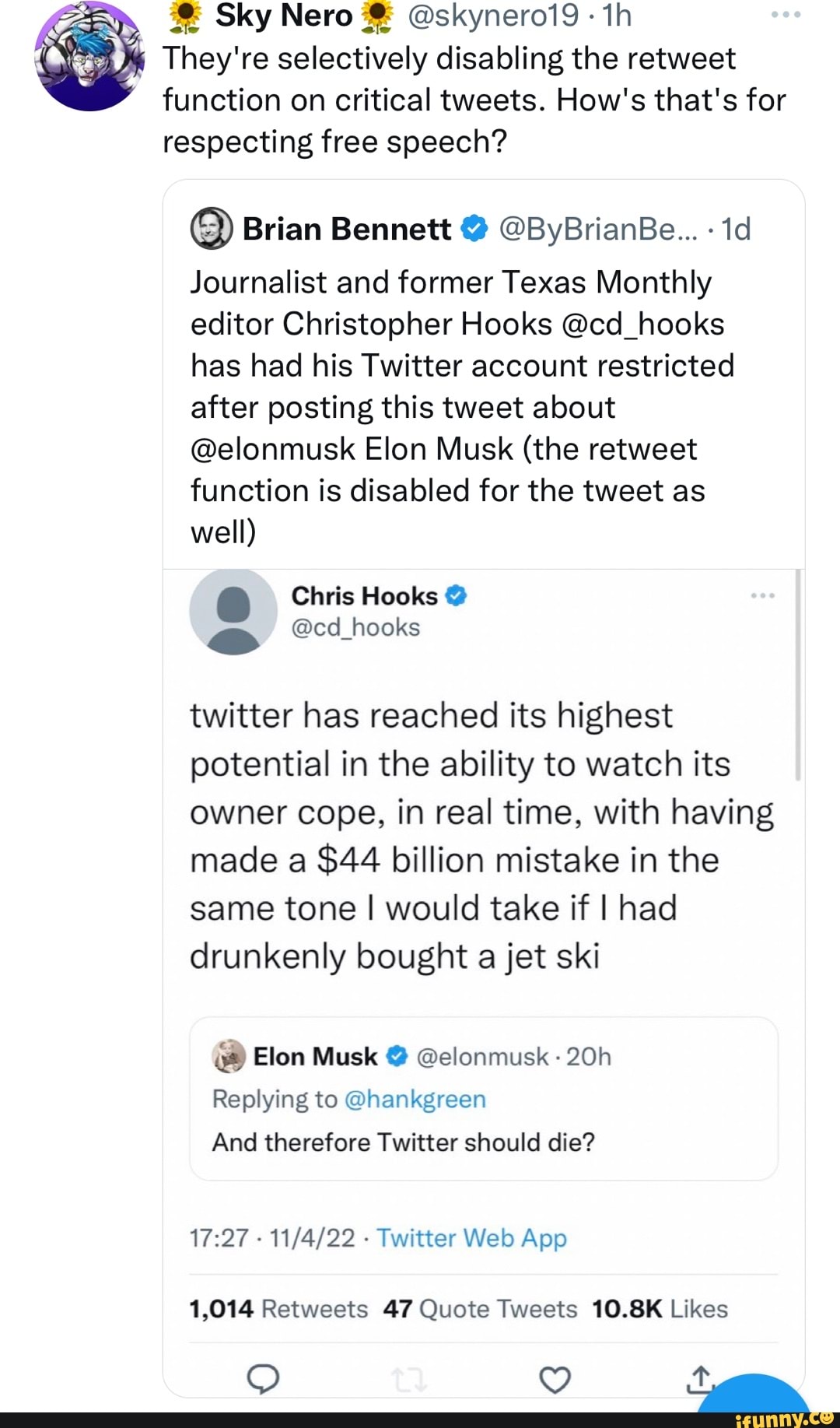Open the Twitter Web App link
The image size is (840, 1428).
coord(471,1237)
